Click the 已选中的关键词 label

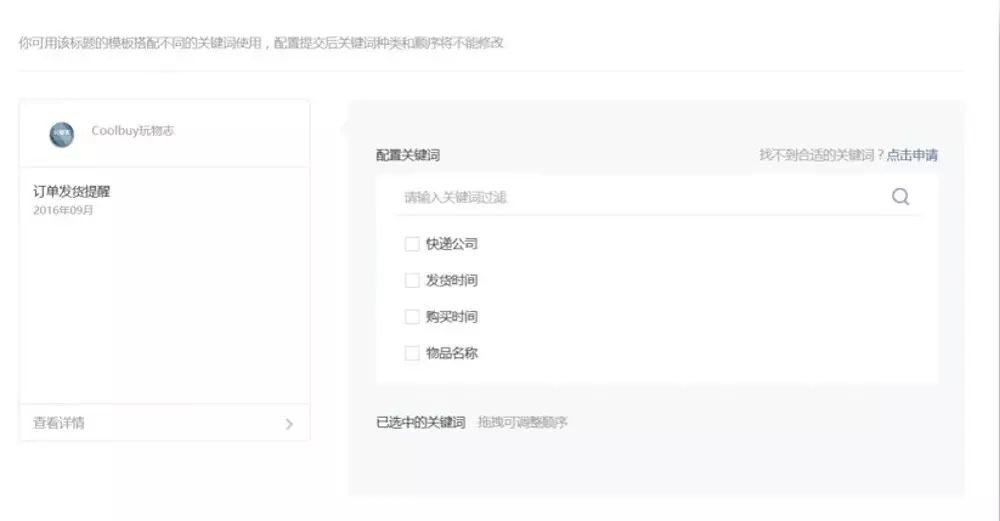(421, 422)
